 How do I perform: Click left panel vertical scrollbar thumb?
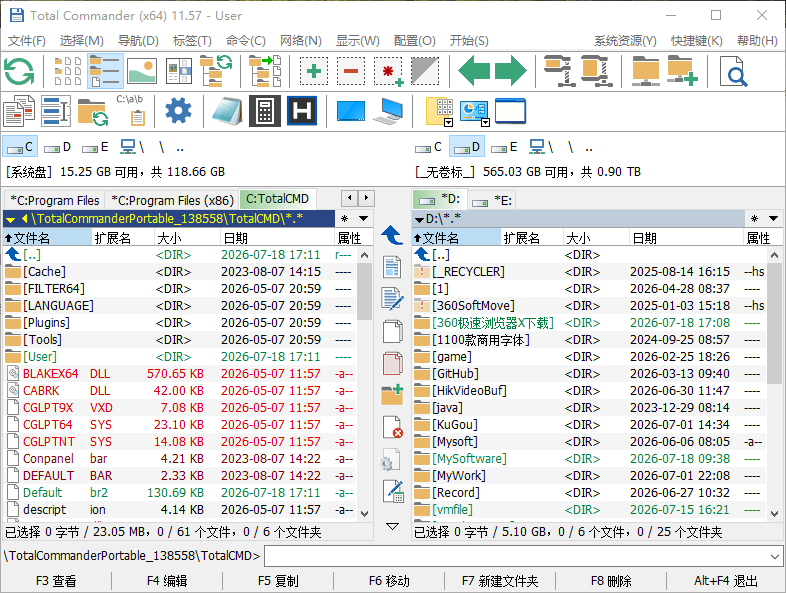(x=364, y=291)
